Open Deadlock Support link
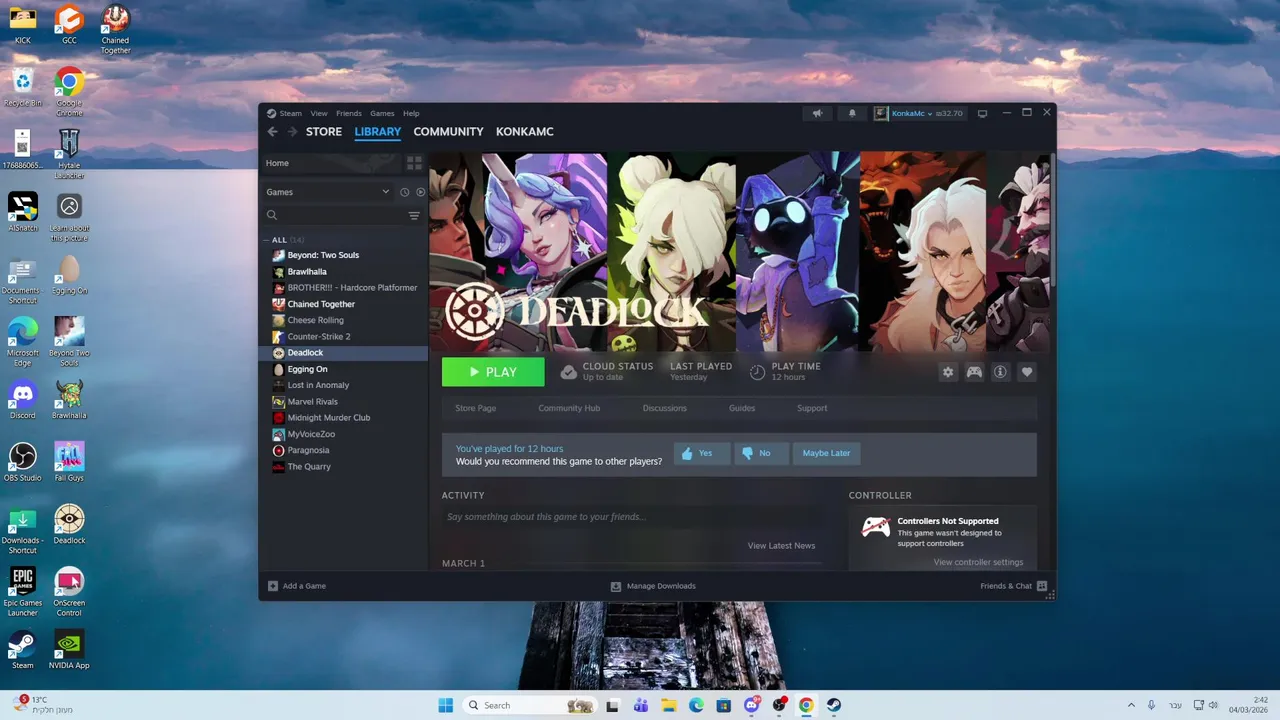The image size is (1280, 720). (x=812, y=408)
